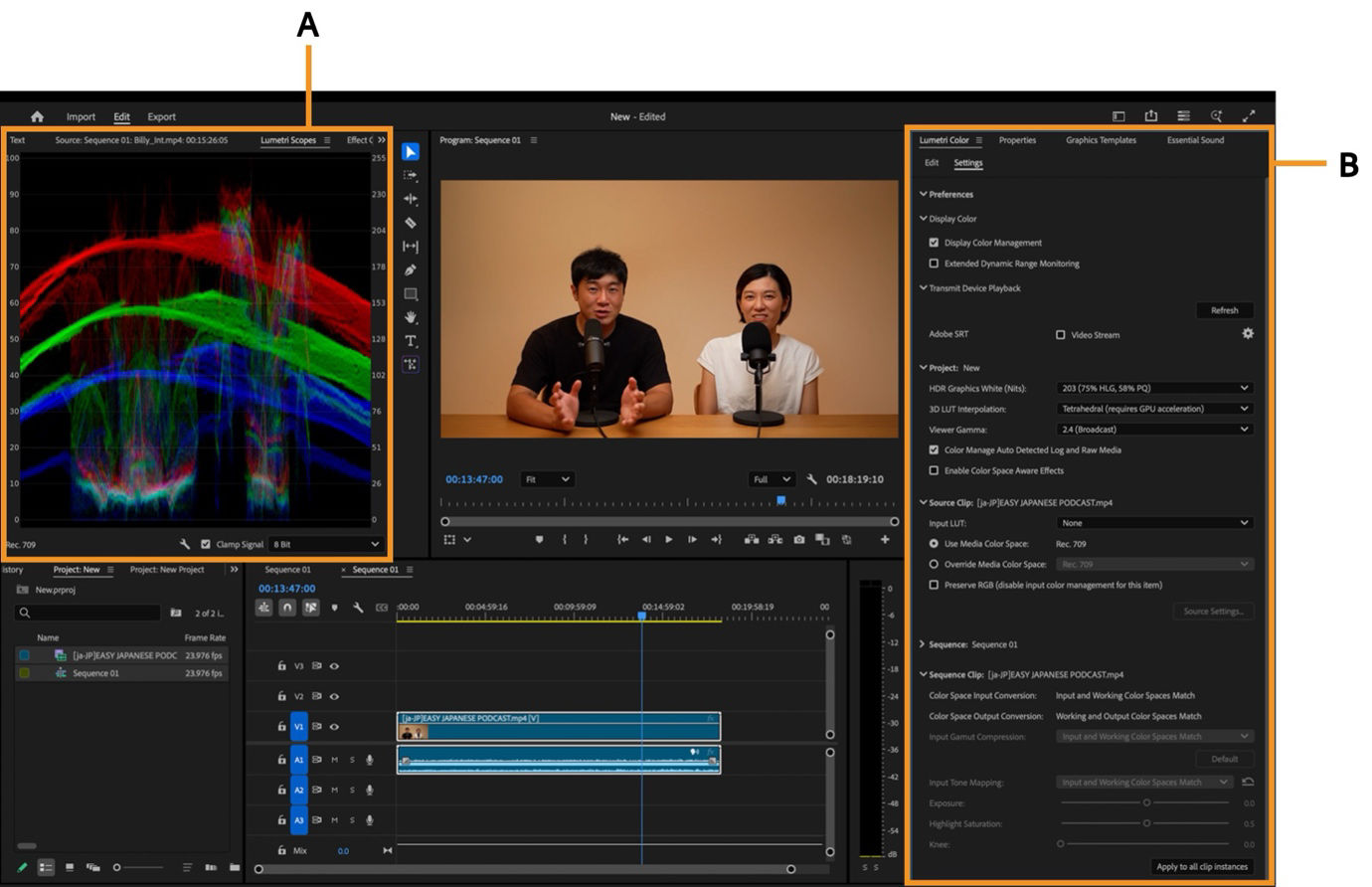Select the Selection tool
The height and width of the screenshot is (887, 1372).
tap(411, 152)
